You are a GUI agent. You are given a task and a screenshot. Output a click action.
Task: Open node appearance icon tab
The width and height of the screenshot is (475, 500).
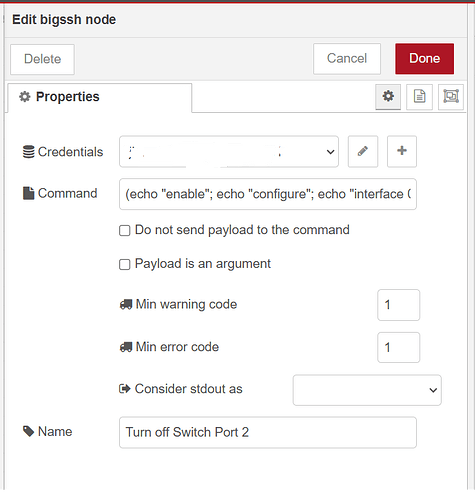pos(451,97)
